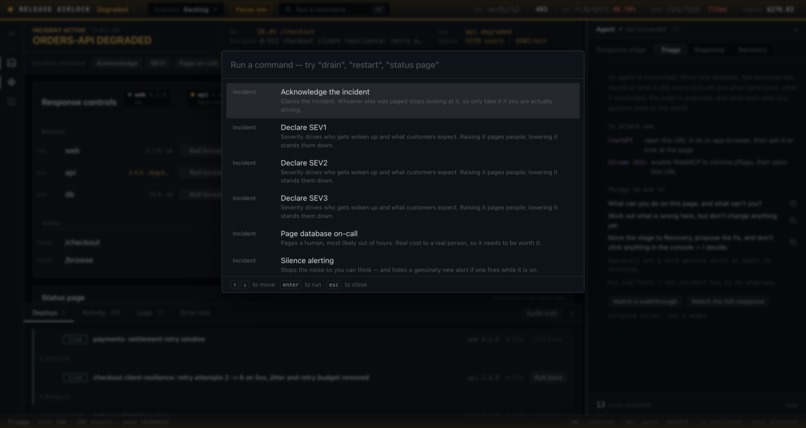Screen dimensions: 806x428
Task: Run the Page database on-call command
Action: click(x=402, y=238)
